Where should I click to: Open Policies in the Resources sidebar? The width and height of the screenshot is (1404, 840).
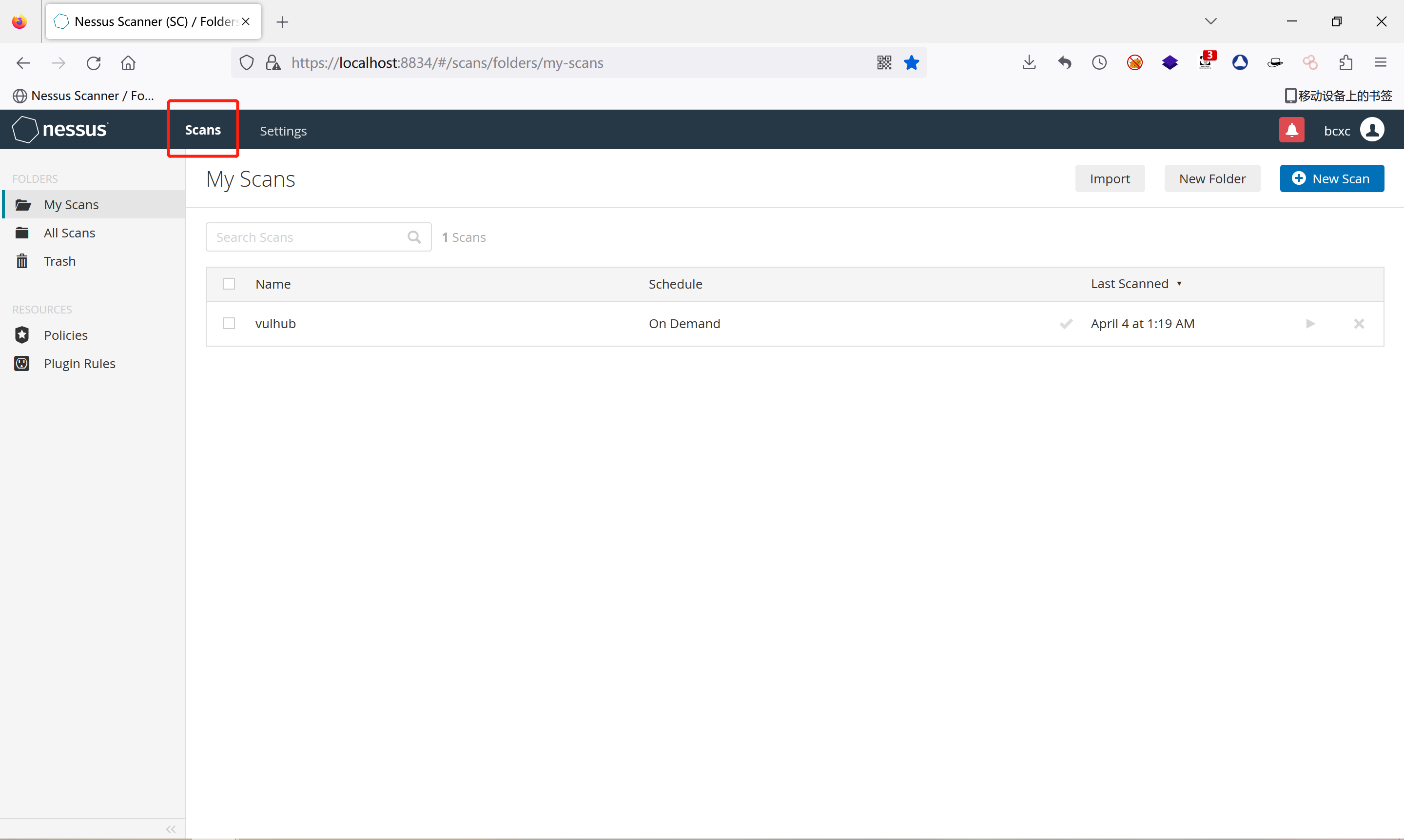coord(66,335)
